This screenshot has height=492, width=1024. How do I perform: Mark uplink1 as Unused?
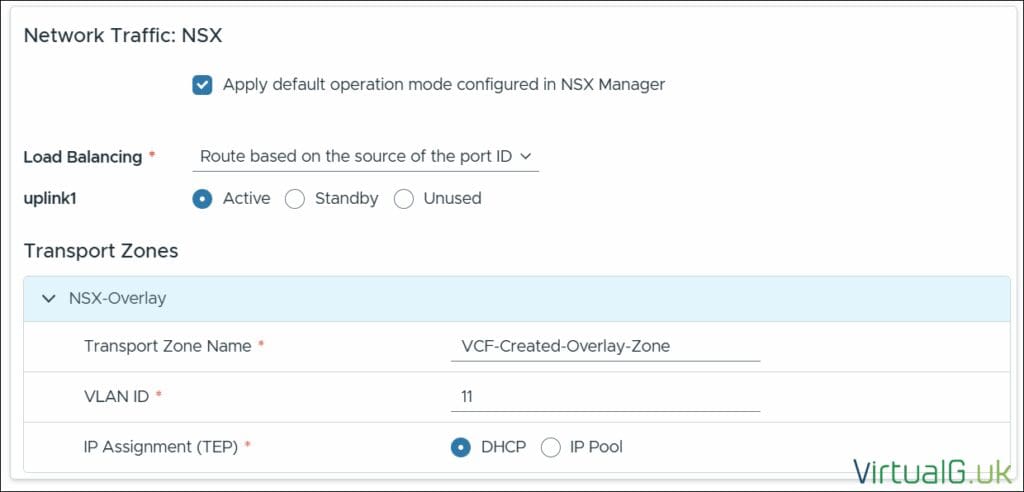(404, 199)
